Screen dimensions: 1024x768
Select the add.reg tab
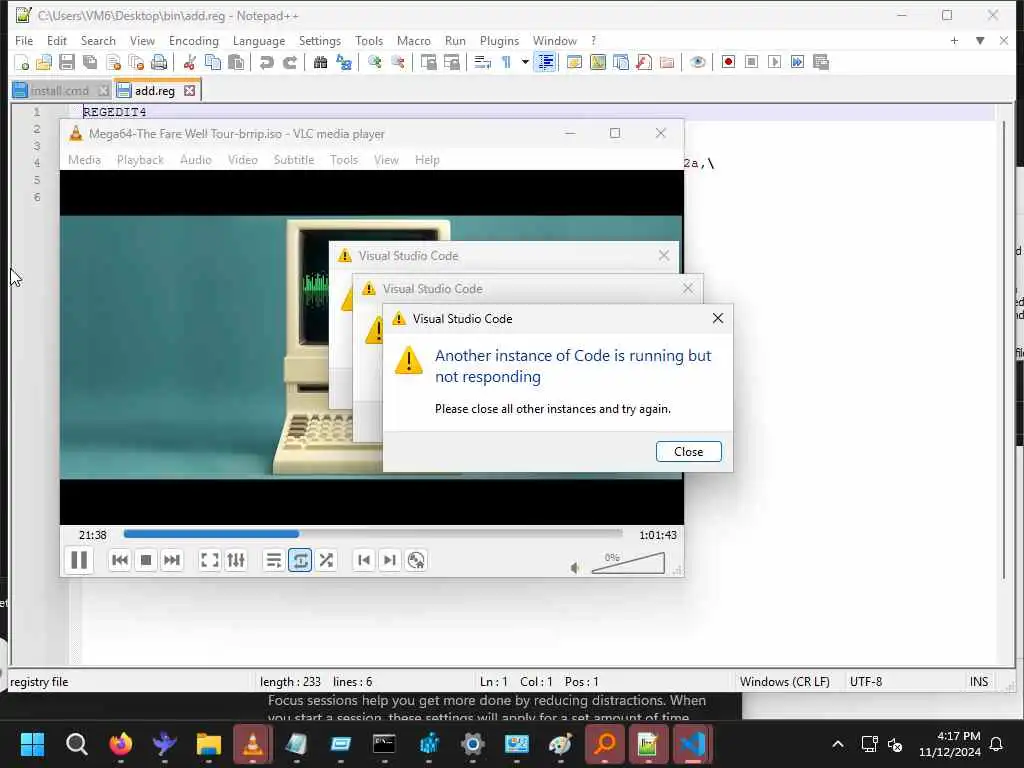(155, 91)
